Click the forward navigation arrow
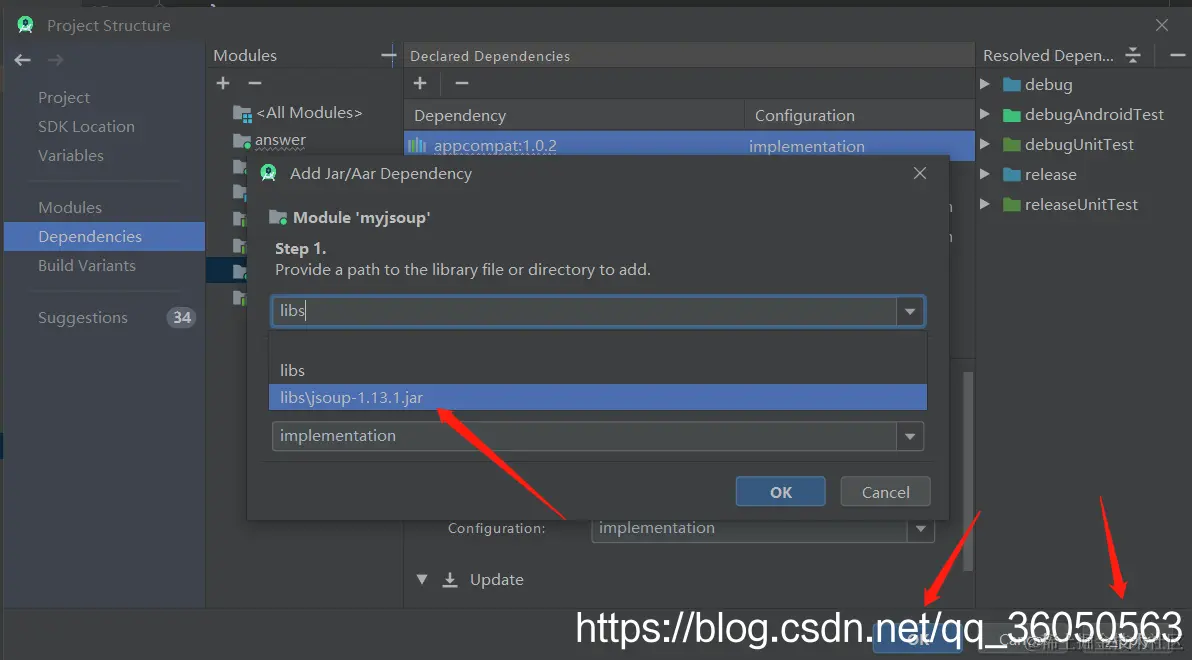This screenshot has width=1192, height=660. pyautogui.click(x=55, y=60)
